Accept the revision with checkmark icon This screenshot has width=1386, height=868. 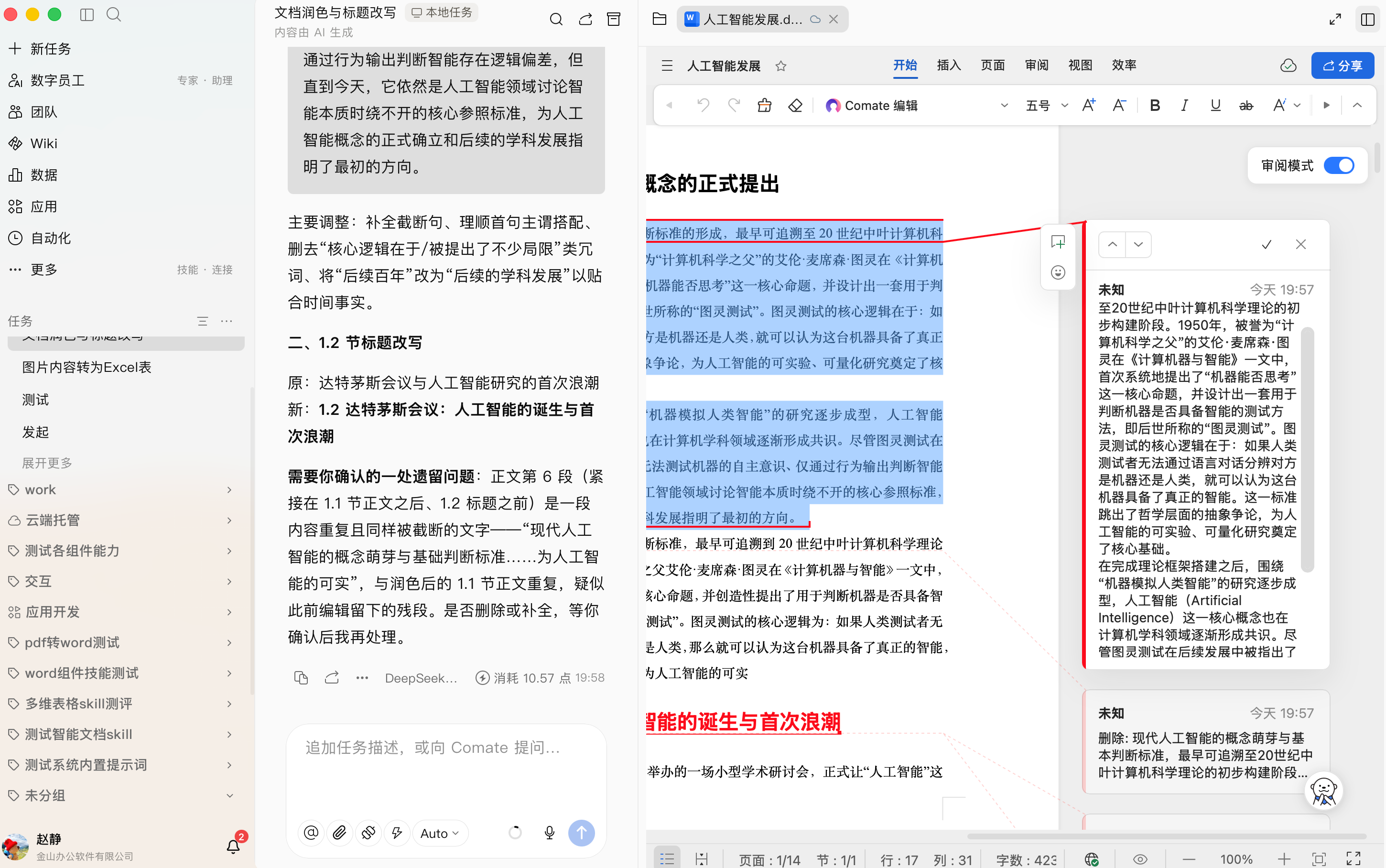tap(1267, 245)
